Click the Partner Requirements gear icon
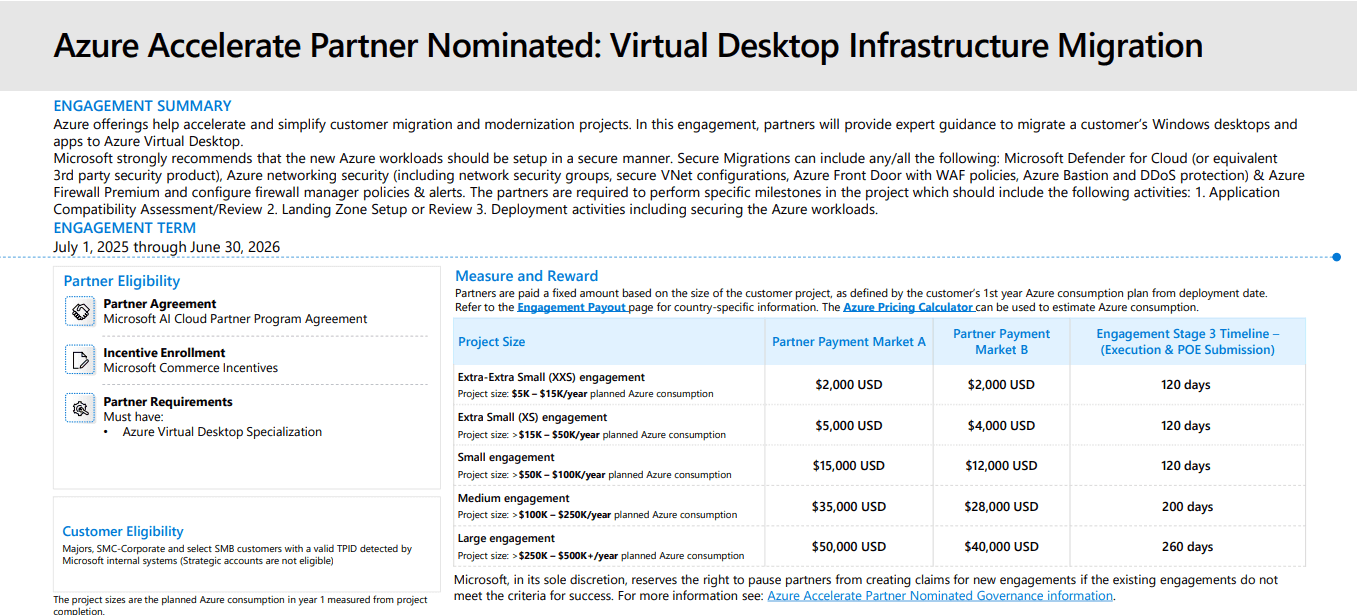 [x=79, y=408]
